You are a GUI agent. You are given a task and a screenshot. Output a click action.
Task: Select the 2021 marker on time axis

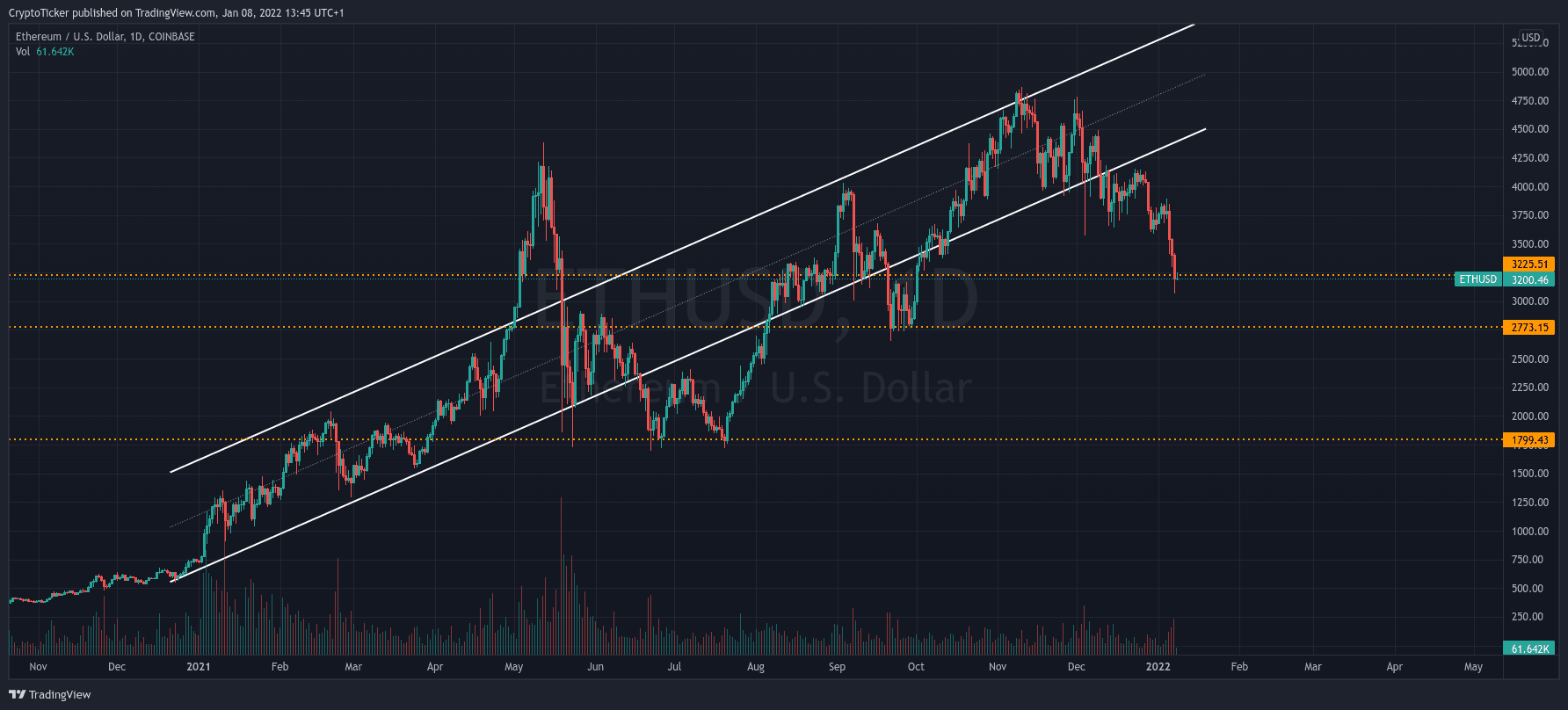click(199, 667)
